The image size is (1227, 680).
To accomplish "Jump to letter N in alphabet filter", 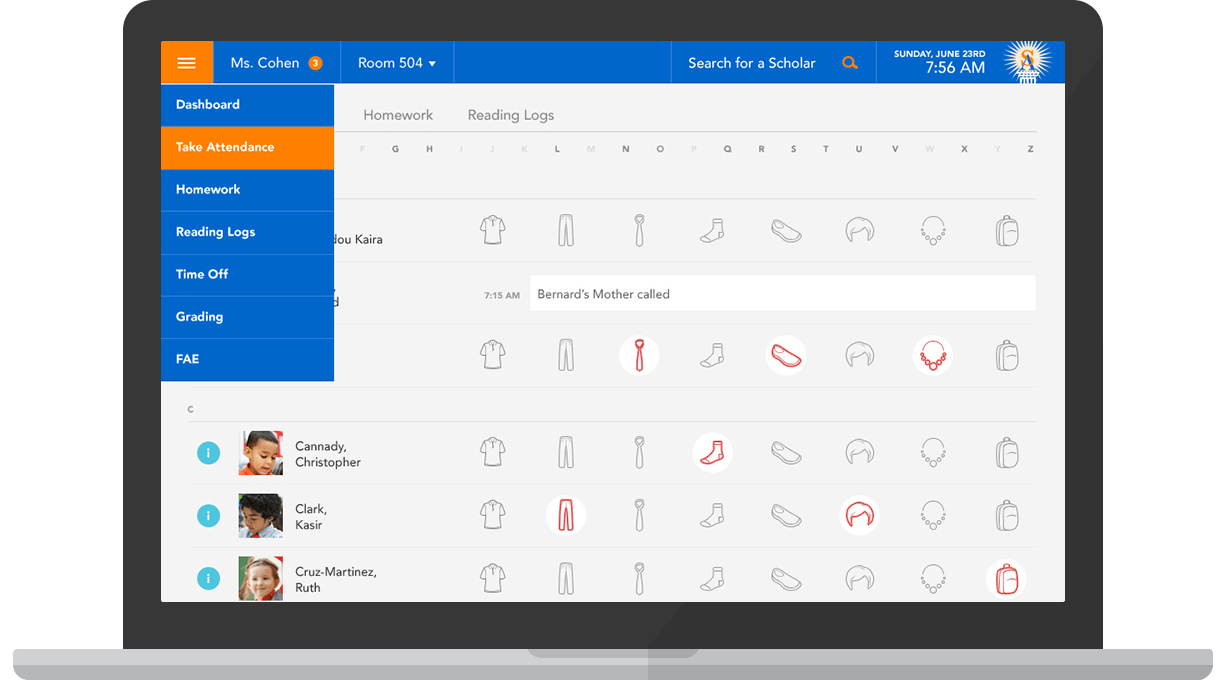I will [x=626, y=149].
